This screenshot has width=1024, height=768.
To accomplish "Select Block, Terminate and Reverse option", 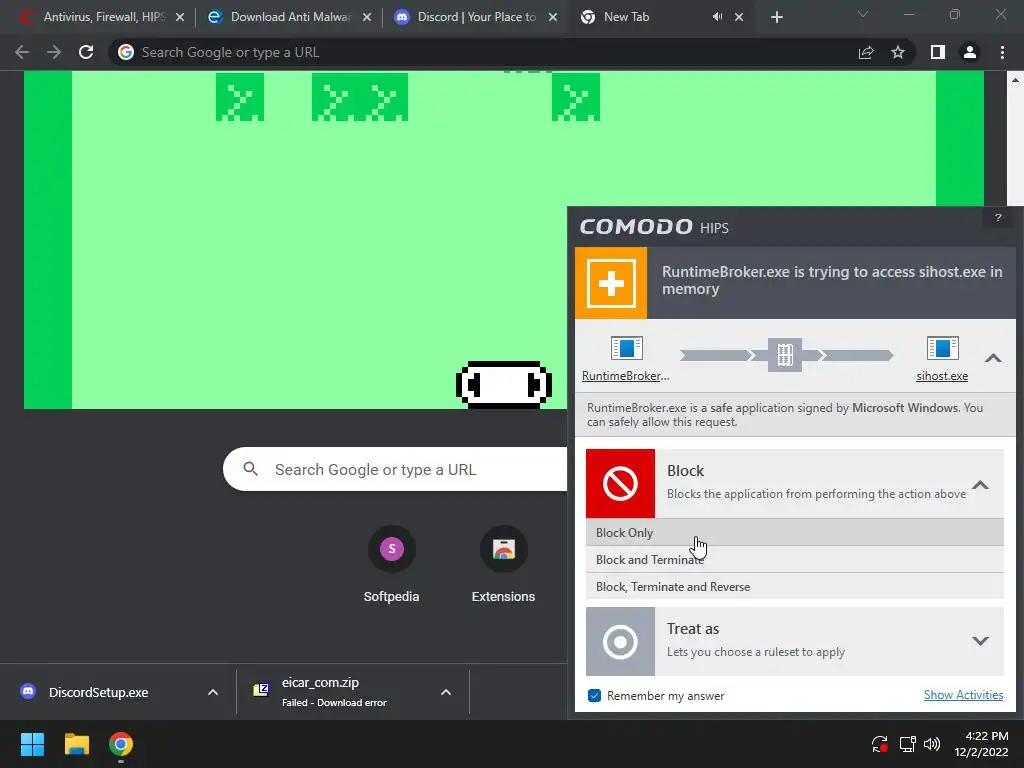I will pos(795,586).
